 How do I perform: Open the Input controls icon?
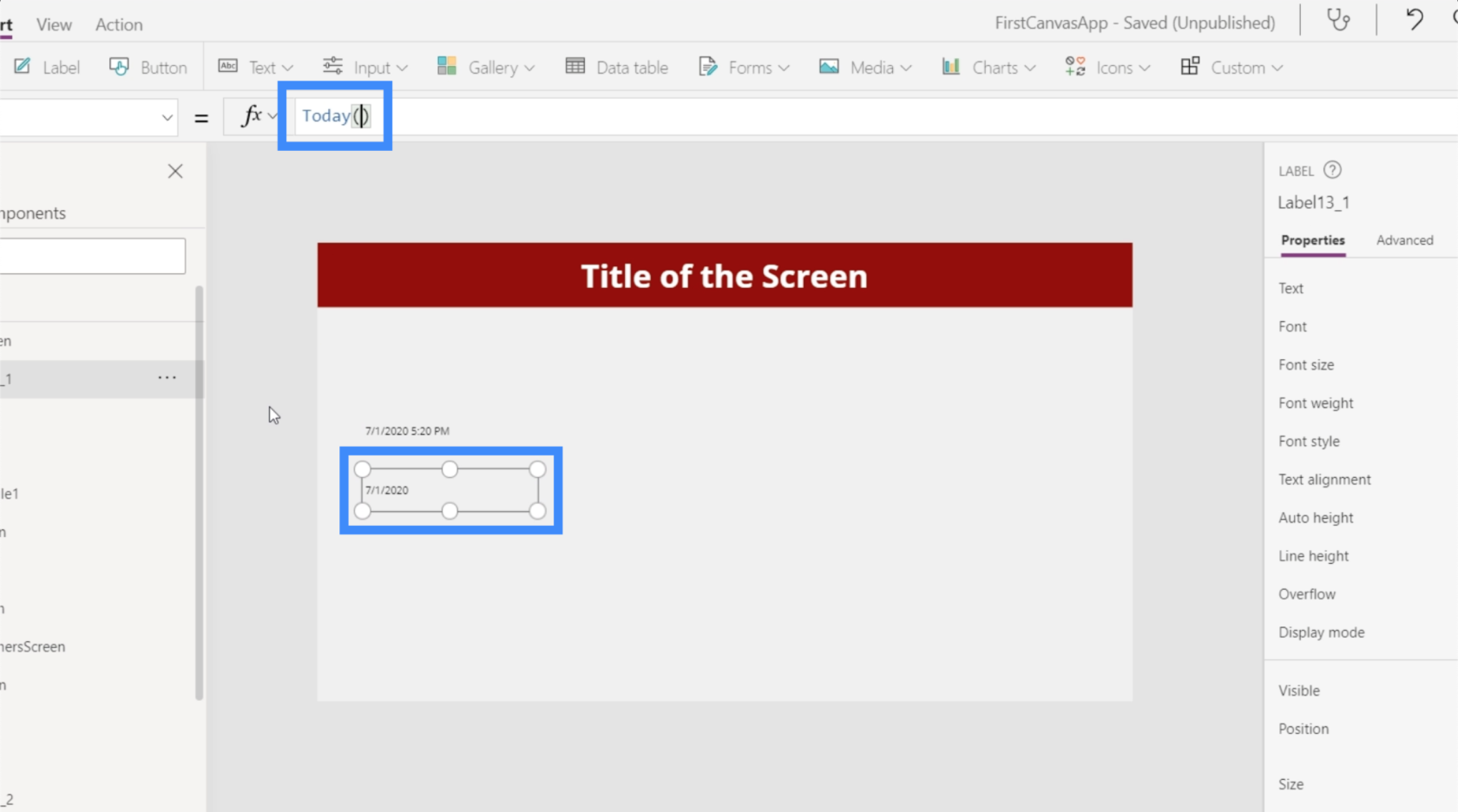tap(332, 67)
